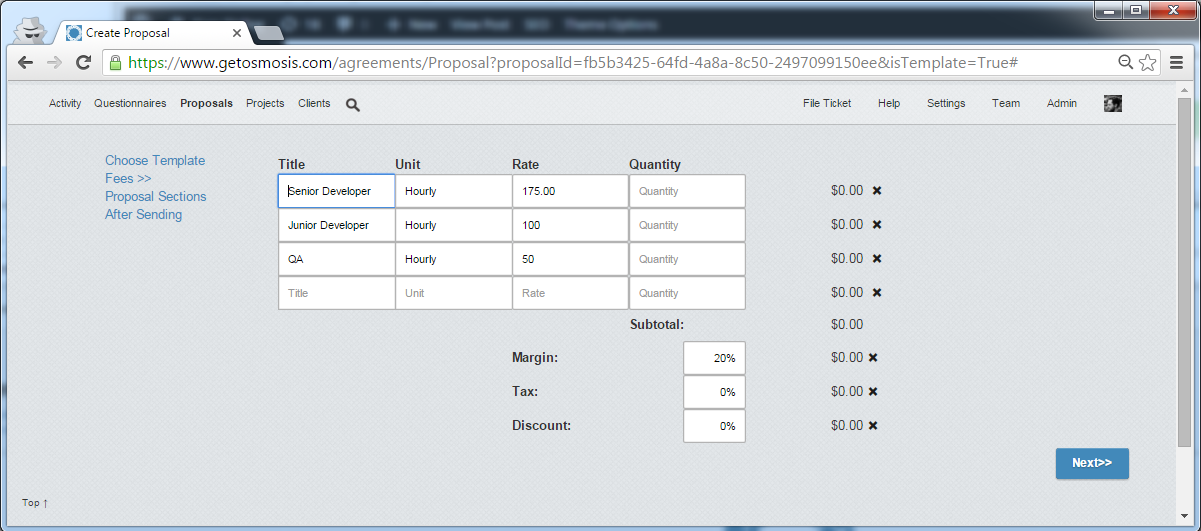Edit the Senior Developer title field
The height and width of the screenshot is (531, 1201).
point(337,191)
